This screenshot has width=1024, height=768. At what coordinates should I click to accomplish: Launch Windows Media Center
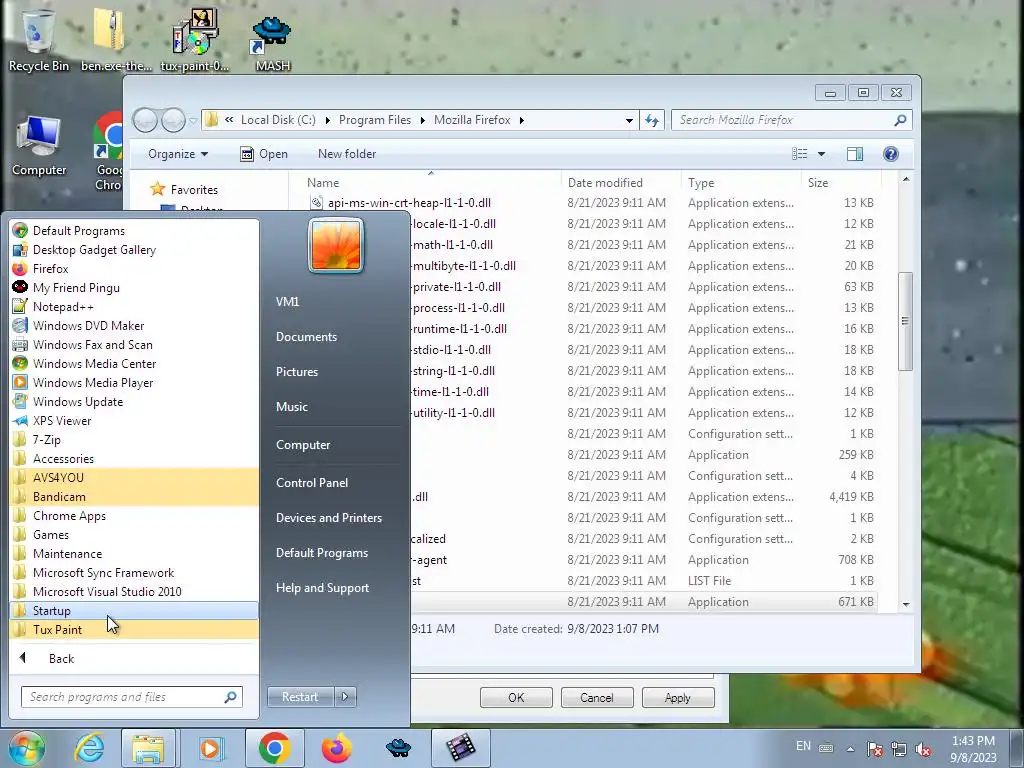click(134, 363)
